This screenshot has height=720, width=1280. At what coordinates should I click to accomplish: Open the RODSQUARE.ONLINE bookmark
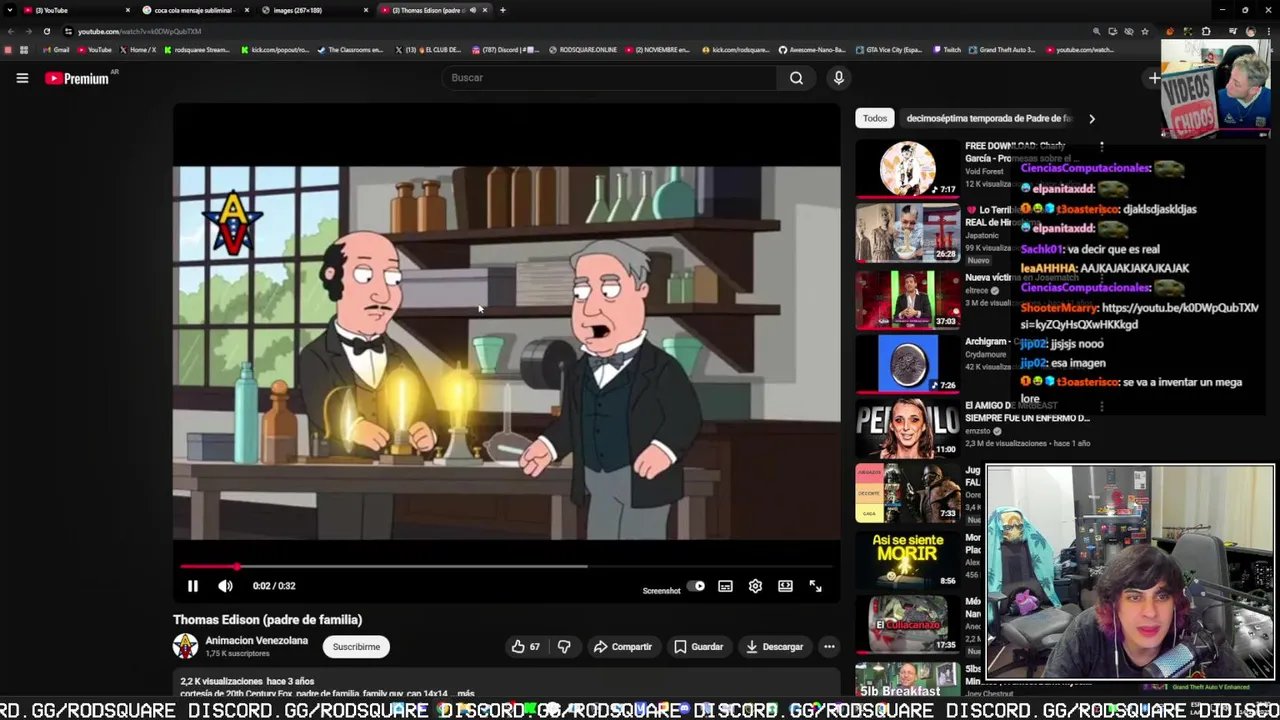pyautogui.click(x=583, y=50)
